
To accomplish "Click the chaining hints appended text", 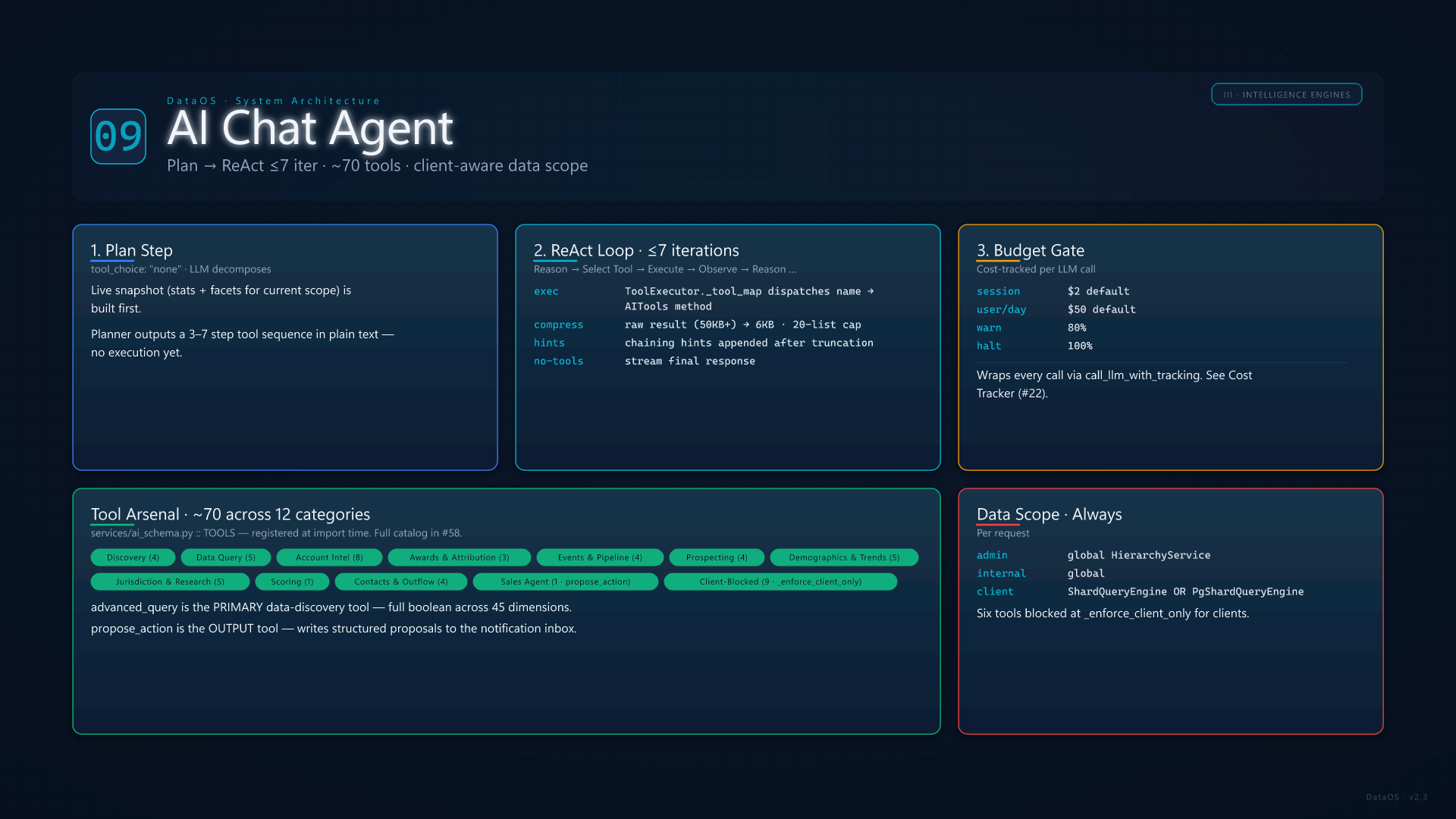I will tap(749, 343).
